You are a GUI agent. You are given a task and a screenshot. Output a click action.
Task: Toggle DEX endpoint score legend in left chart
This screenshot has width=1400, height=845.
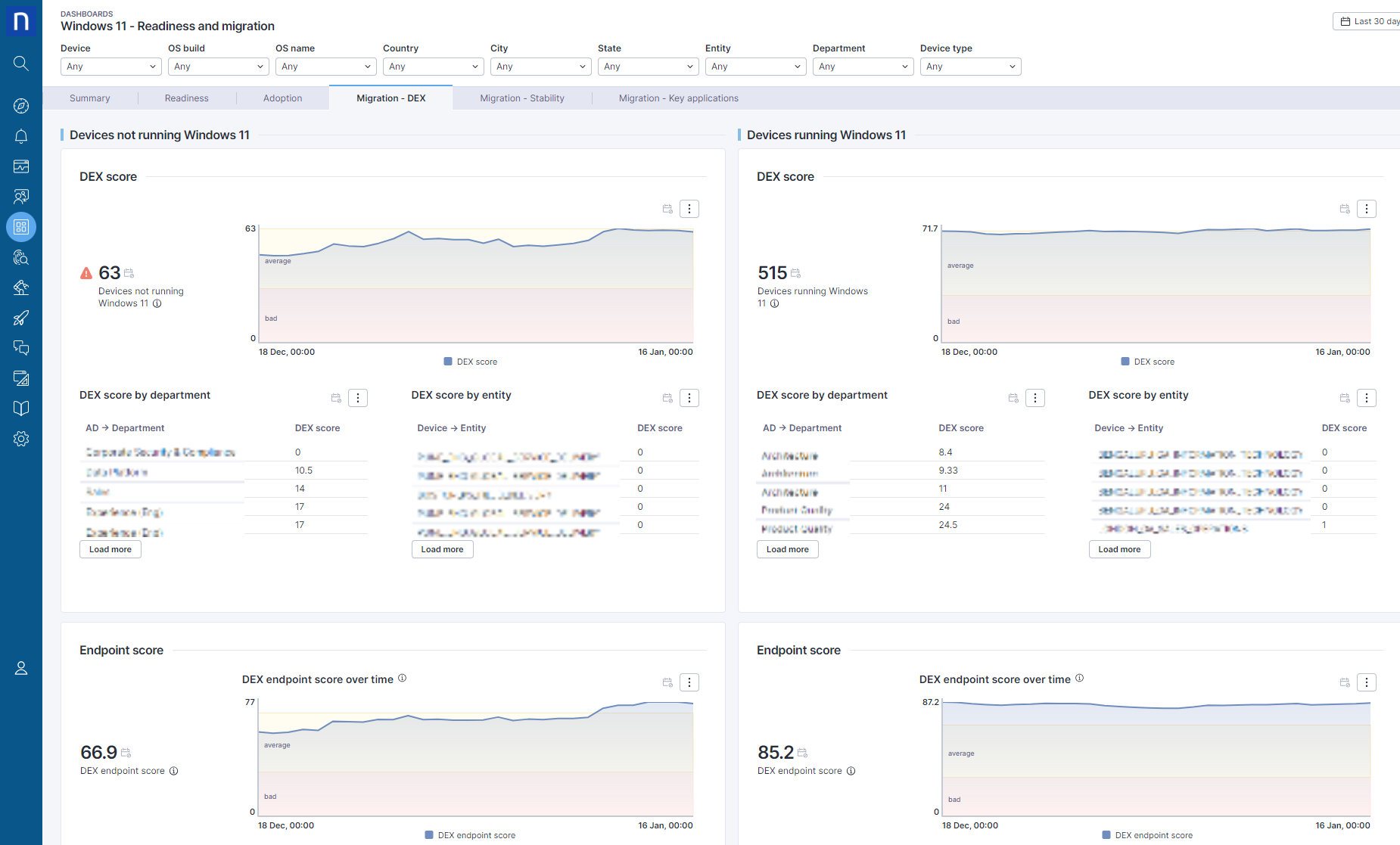471,835
